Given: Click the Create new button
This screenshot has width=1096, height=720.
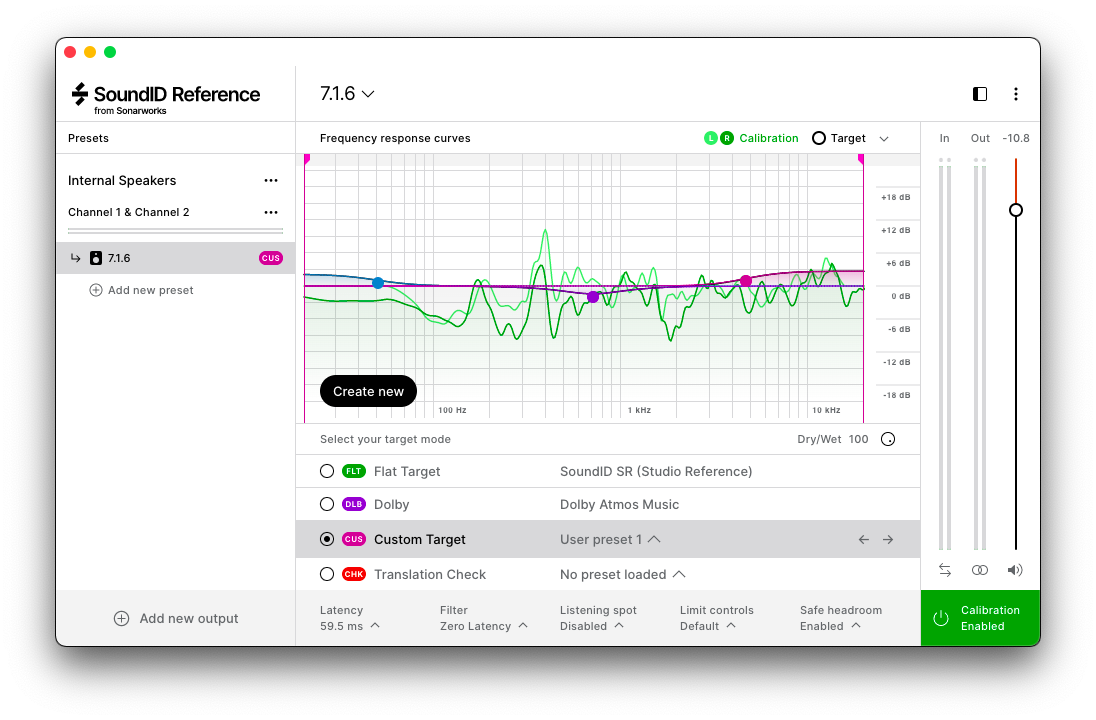Looking at the screenshot, I should click(368, 391).
